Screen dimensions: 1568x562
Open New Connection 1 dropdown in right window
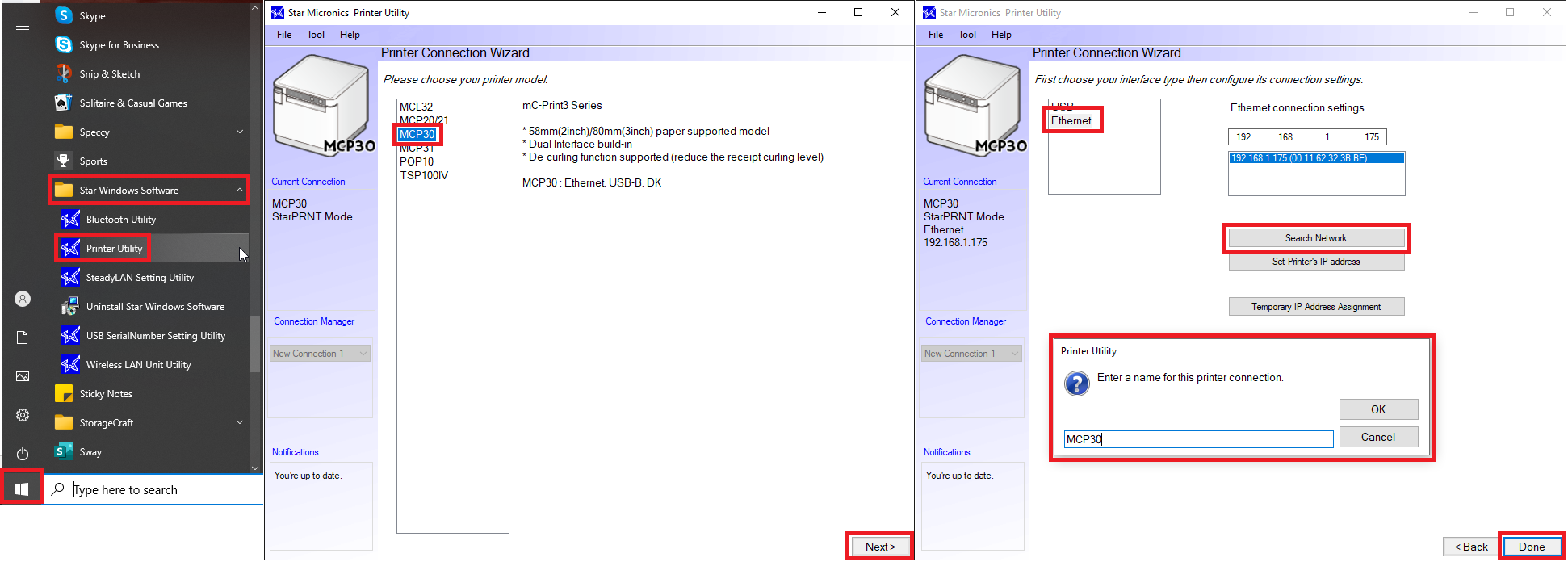pos(971,354)
